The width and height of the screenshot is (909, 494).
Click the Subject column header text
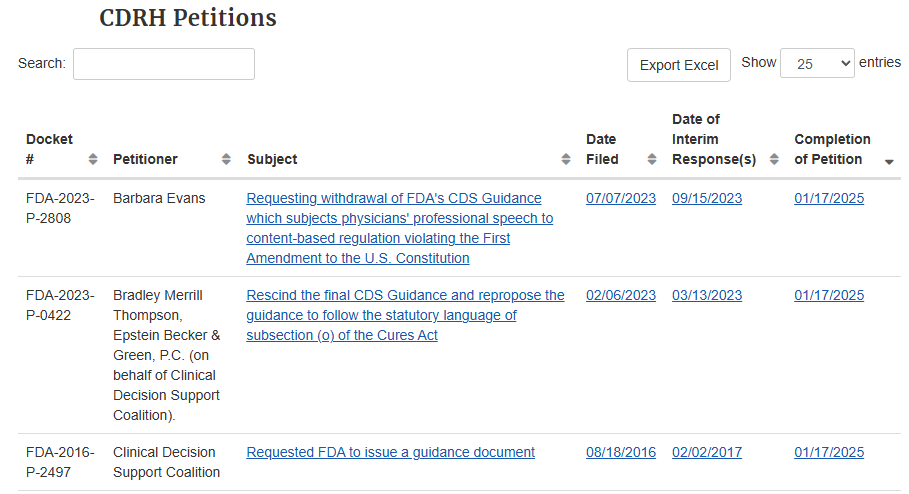pos(272,159)
